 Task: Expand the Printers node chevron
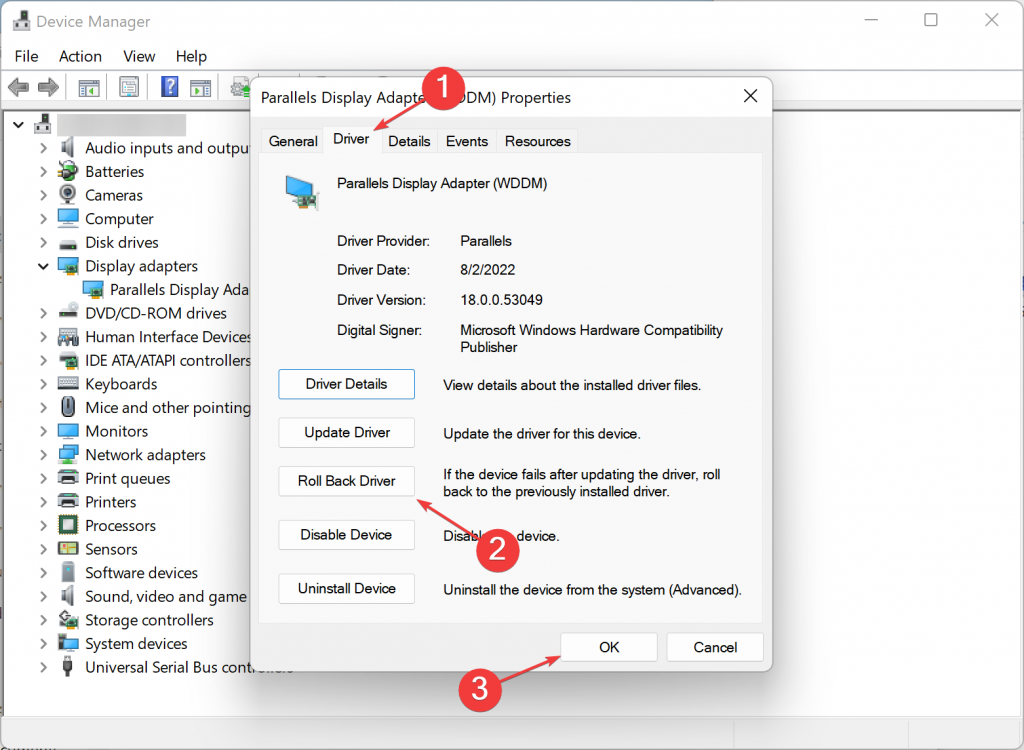(43, 502)
